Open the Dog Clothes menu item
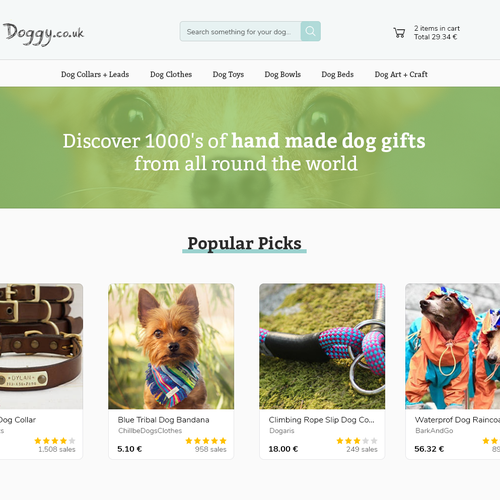500x500 pixels. point(171,74)
